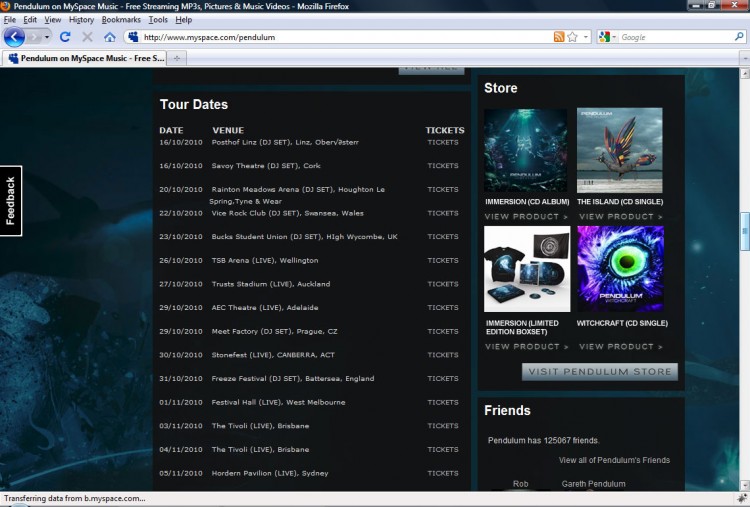This screenshot has width=750, height=507.
Task: Click TICKETS for Hordern Pavilion, Sydney
Action: [443, 473]
